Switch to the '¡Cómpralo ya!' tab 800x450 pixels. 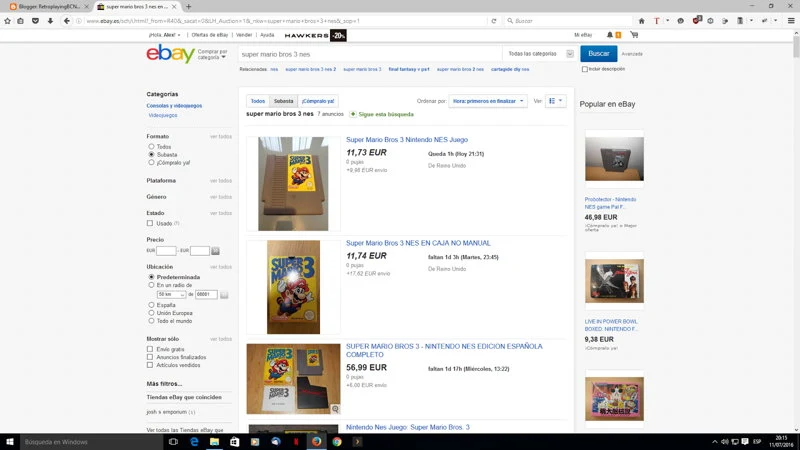tap(318, 101)
